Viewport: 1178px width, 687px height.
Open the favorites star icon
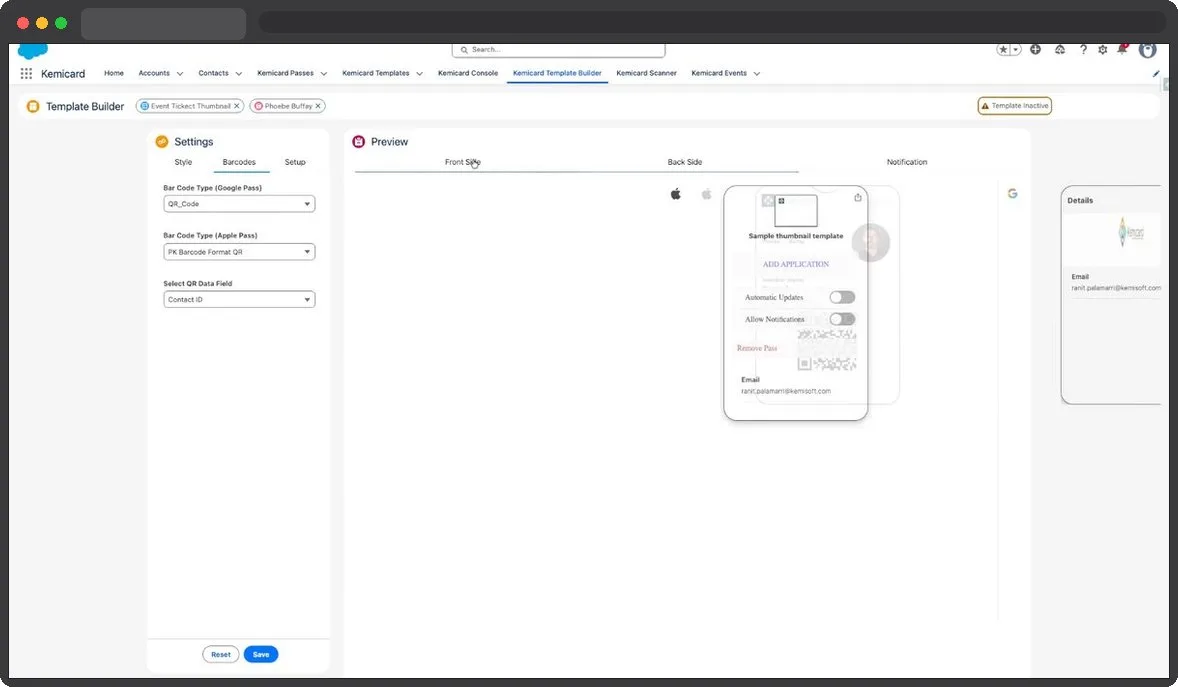coord(1003,50)
